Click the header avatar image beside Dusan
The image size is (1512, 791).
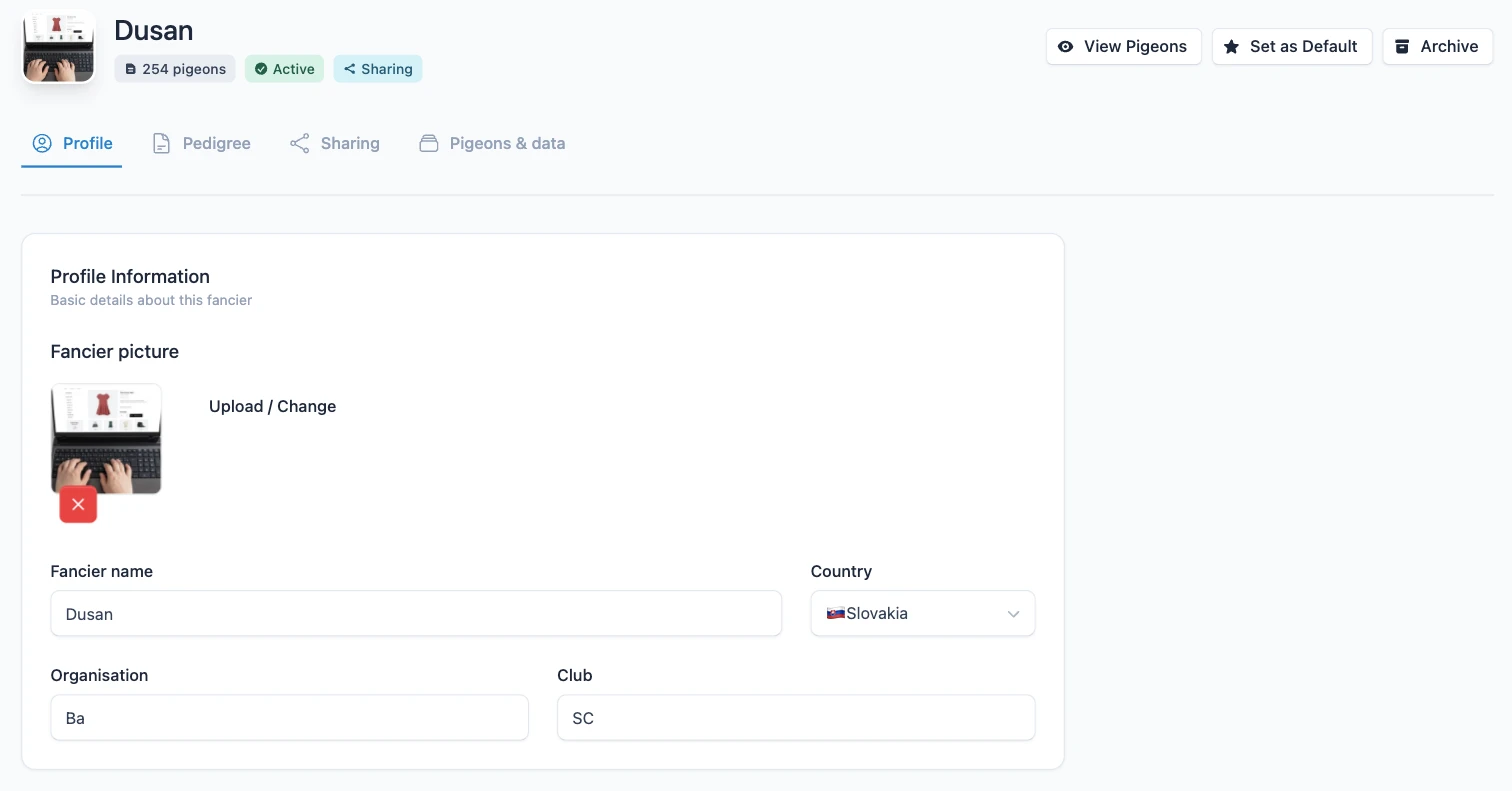point(58,47)
